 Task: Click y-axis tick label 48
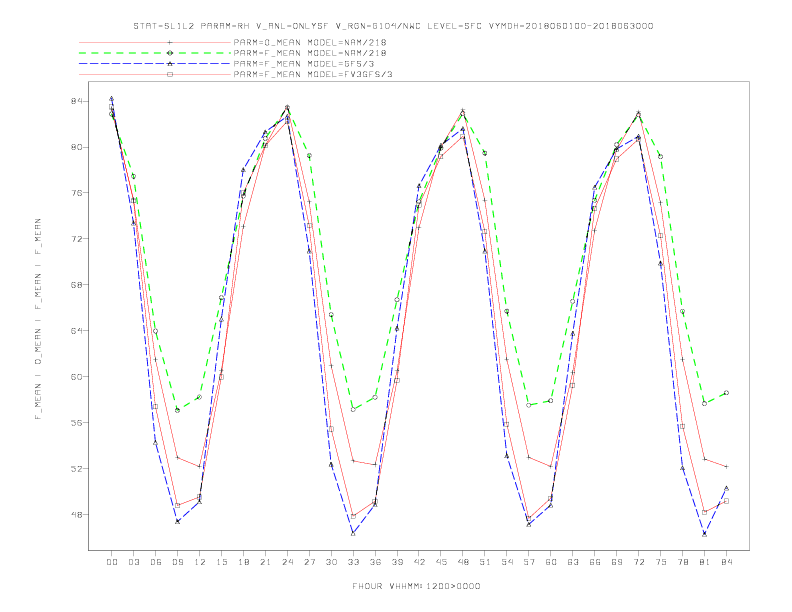point(76,515)
